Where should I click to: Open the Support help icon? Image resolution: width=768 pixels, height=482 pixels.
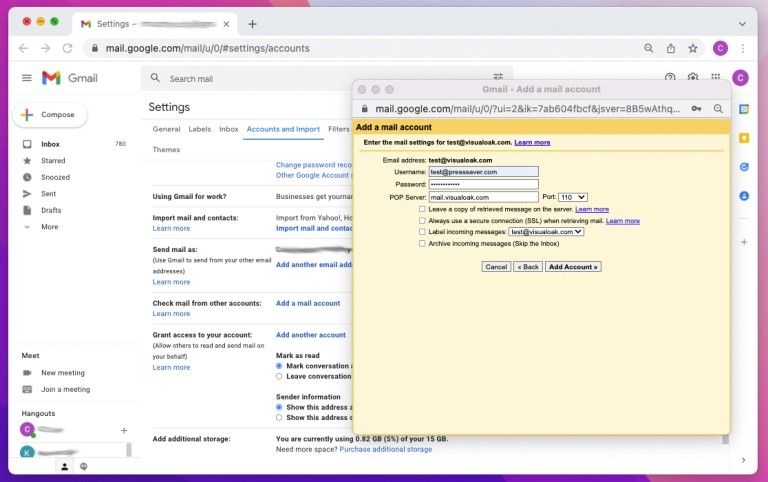click(670, 77)
